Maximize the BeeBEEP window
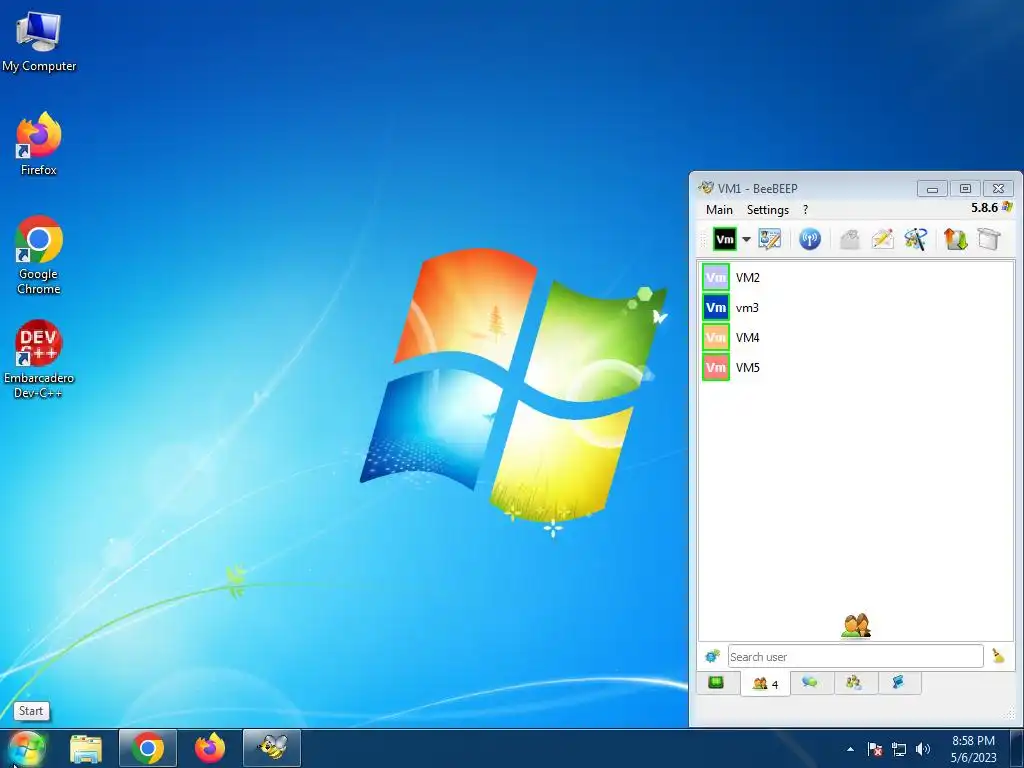This screenshot has height=768, width=1024. coord(965,189)
